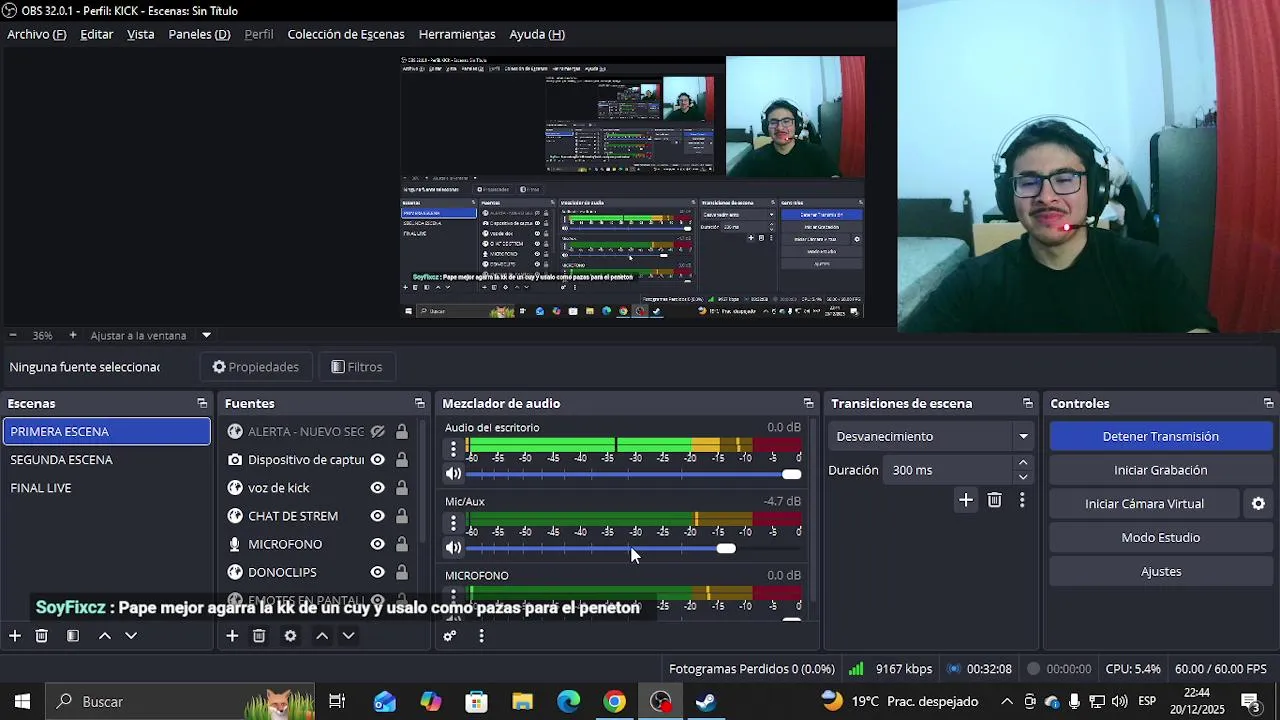The image size is (1280, 720).
Task: Zoom in the preview with plus icon
Action: pyautogui.click(x=72, y=335)
